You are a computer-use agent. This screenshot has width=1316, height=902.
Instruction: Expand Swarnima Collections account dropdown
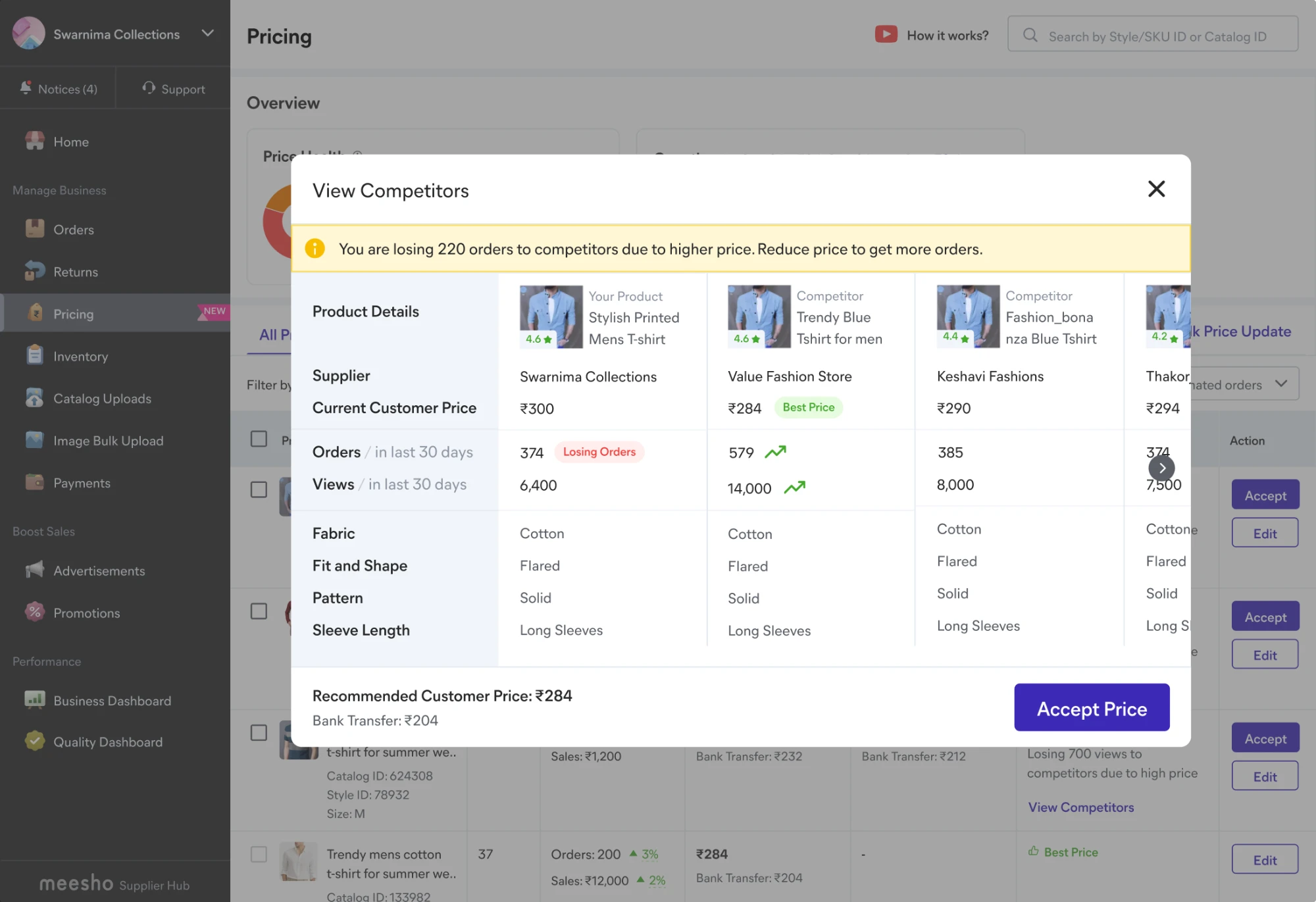208,33
